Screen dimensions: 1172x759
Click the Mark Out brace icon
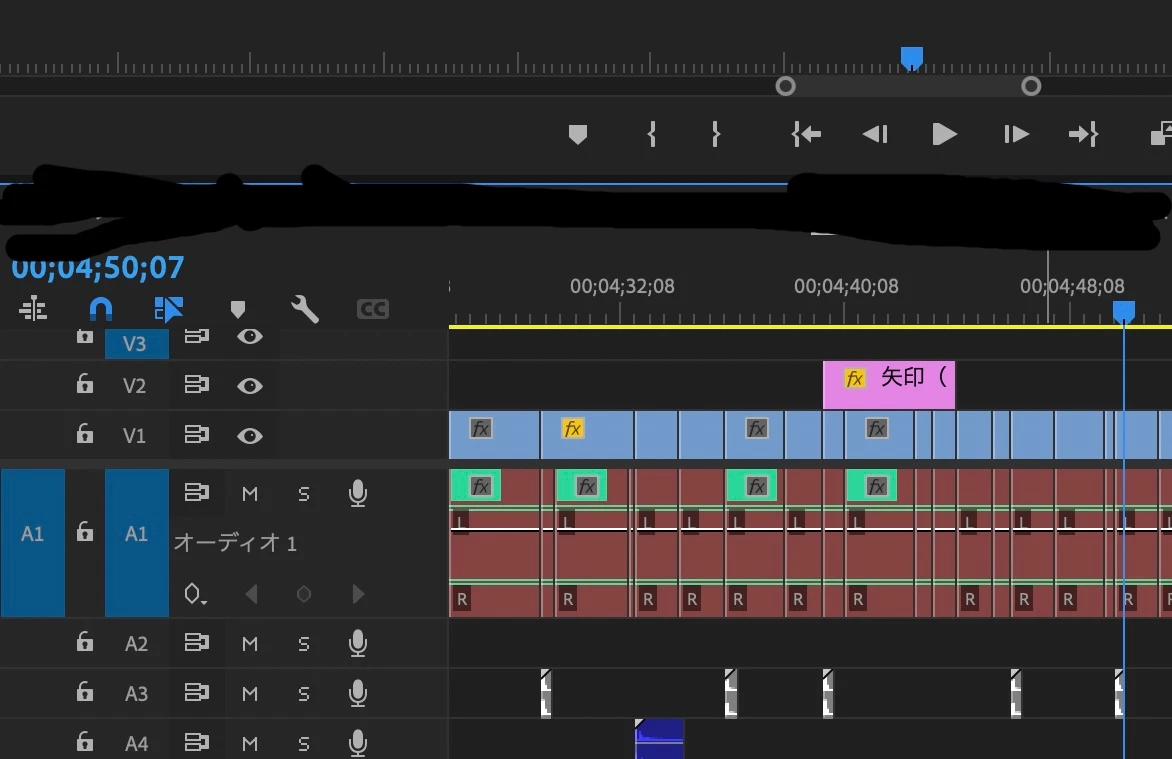(716, 134)
